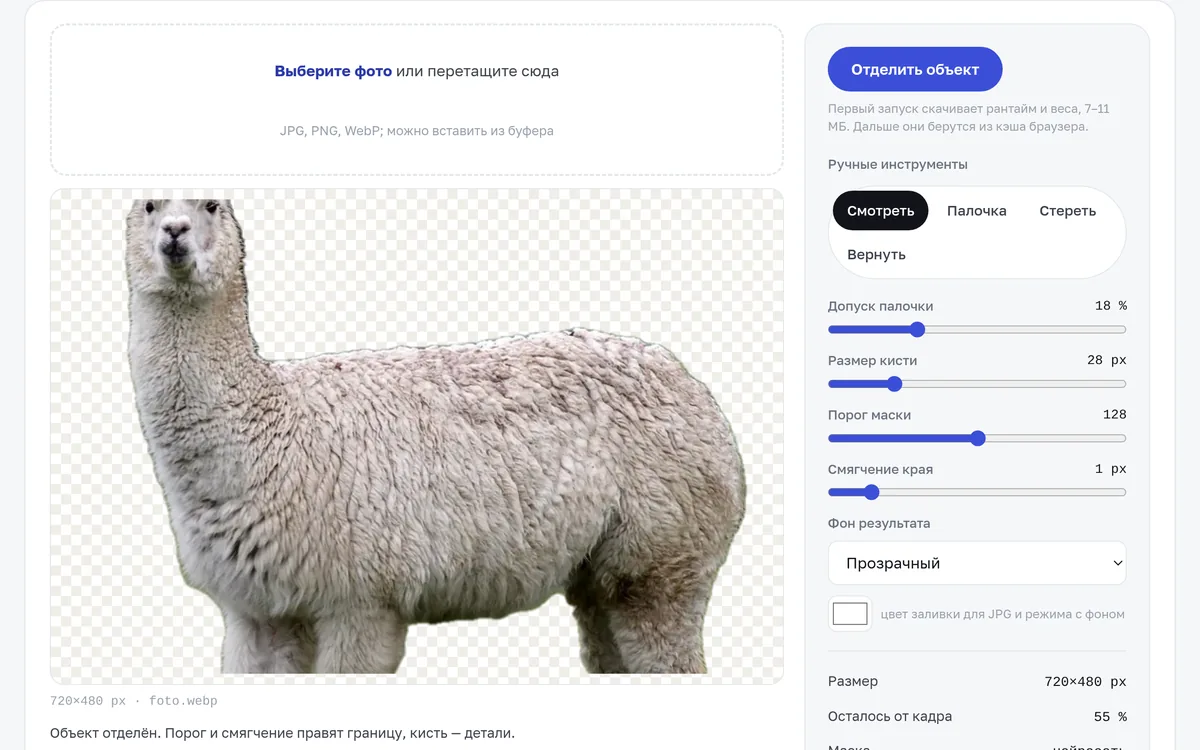The image size is (1200, 750).
Task: Adjust the 'Смягчение края' slider
Action: 977,492
